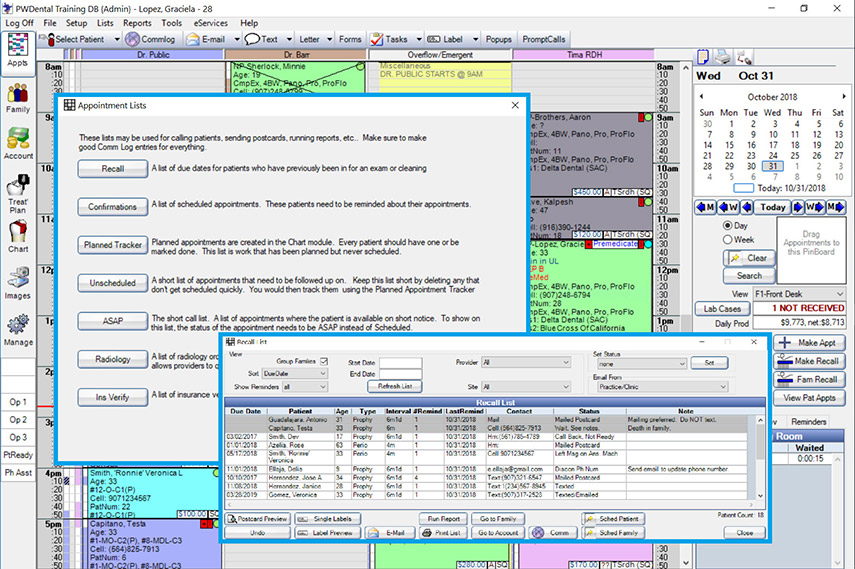Open the Provider dropdown in Recall List

[526, 362]
